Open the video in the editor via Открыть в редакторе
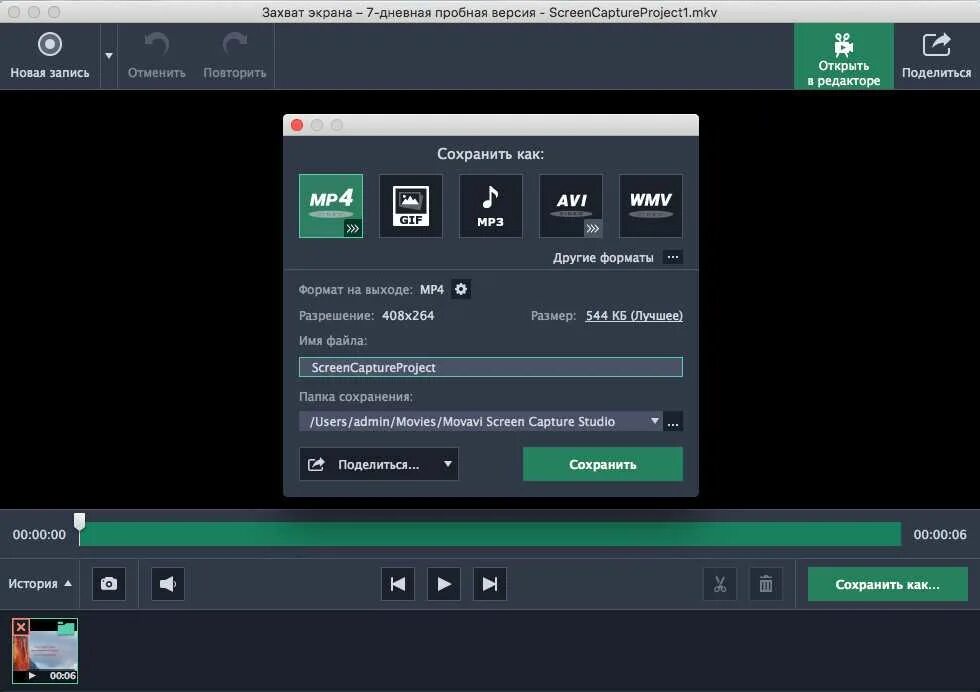 (x=843, y=57)
